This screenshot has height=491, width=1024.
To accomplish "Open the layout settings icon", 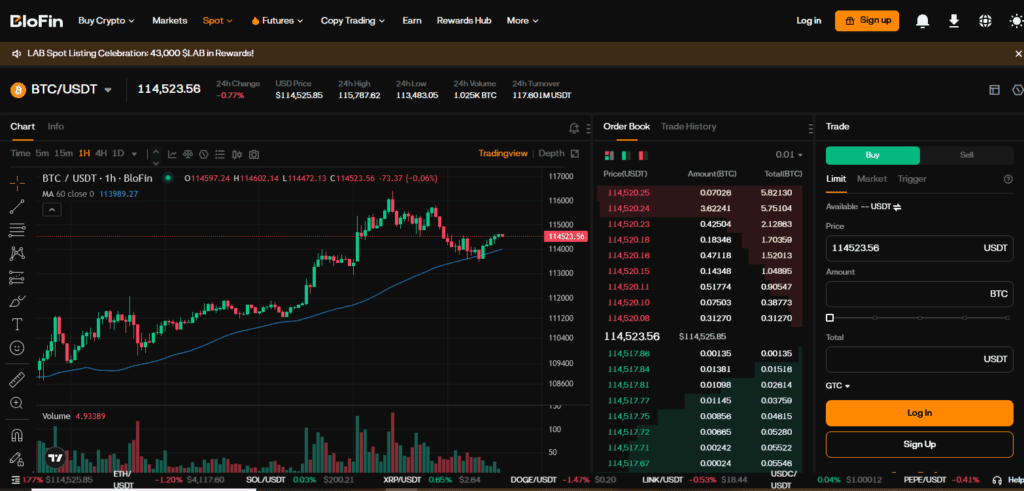I will pos(995,89).
